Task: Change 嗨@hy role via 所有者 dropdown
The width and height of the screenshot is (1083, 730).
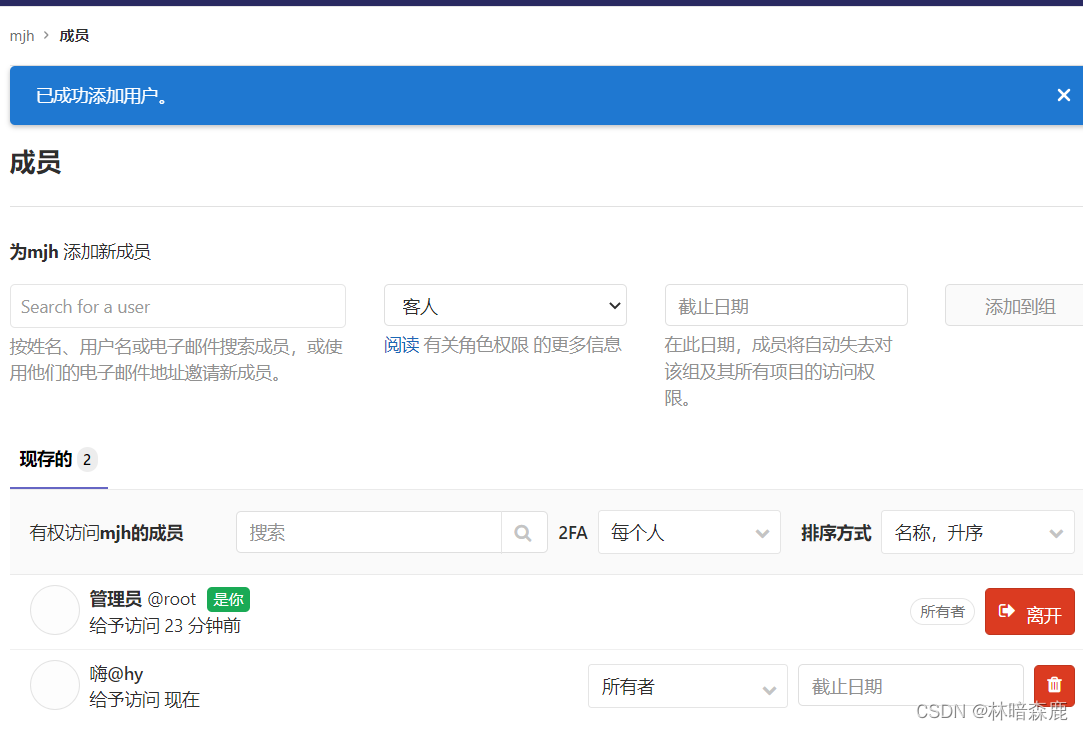Action: point(688,686)
